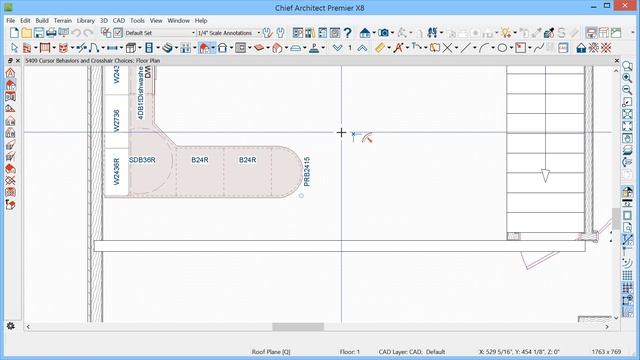Screen dimensions: 640x360
Task: Click the vertical scrollbar thumb
Action: pyautogui.click(x=616, y=218)
